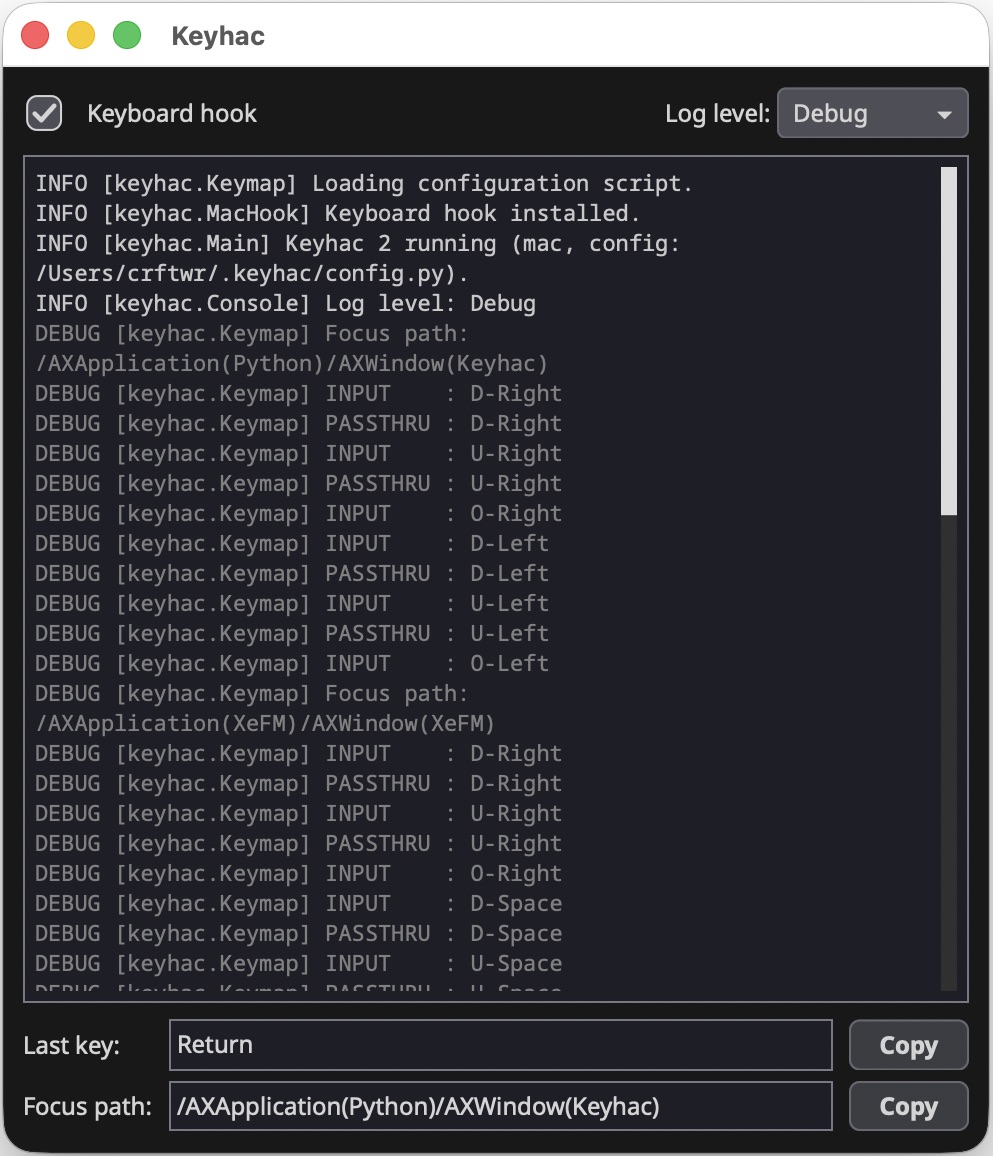Image resolution: width=993 pixels, height=1156 pixels.
Task: Click the log line 'Keyboard hook installed.'
Action: point(338,214)
